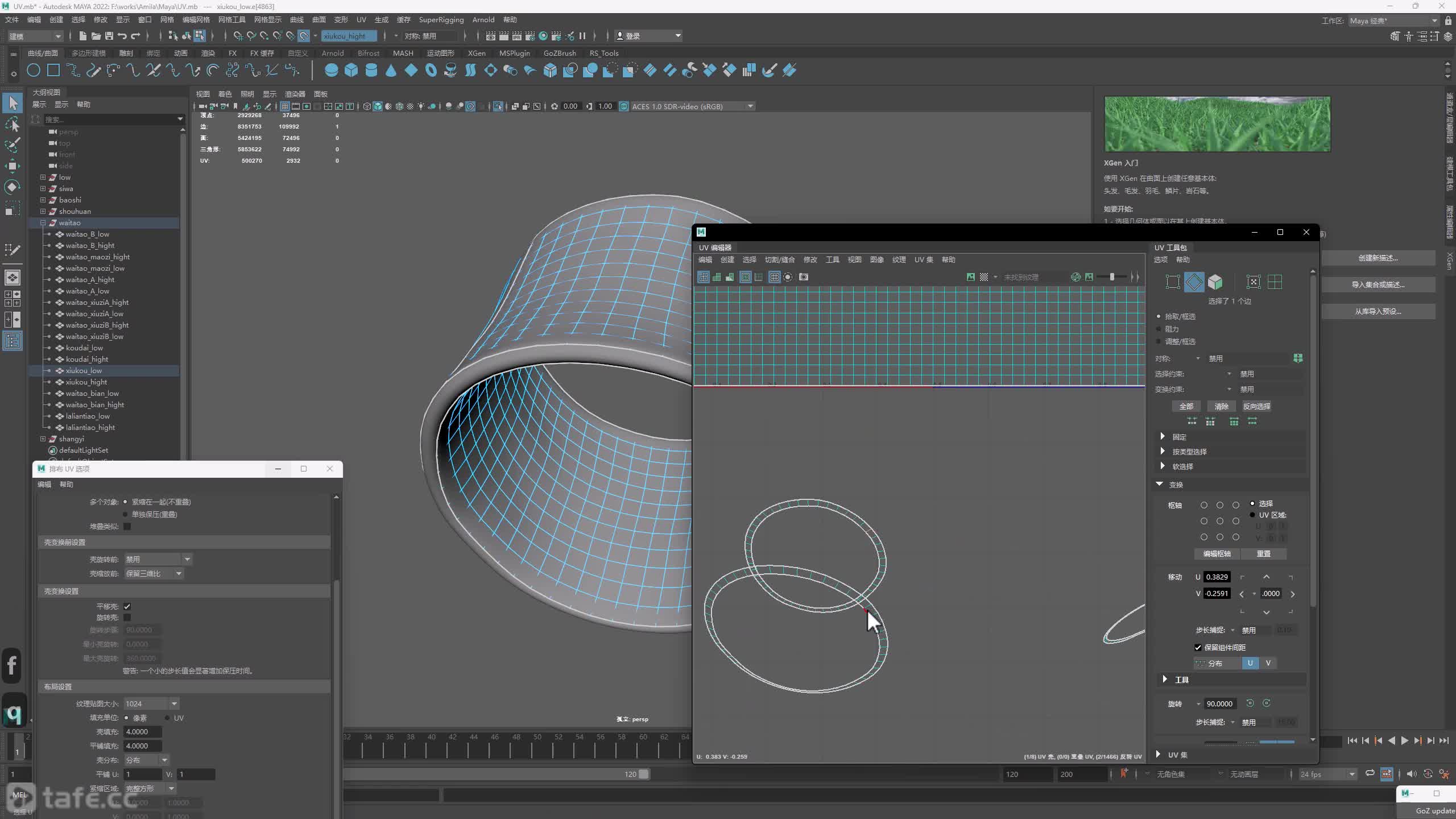Open the 切割/缝合 menu in UV Editor
Viewport: 1456px width, 819px height.
tap(779, 259)
